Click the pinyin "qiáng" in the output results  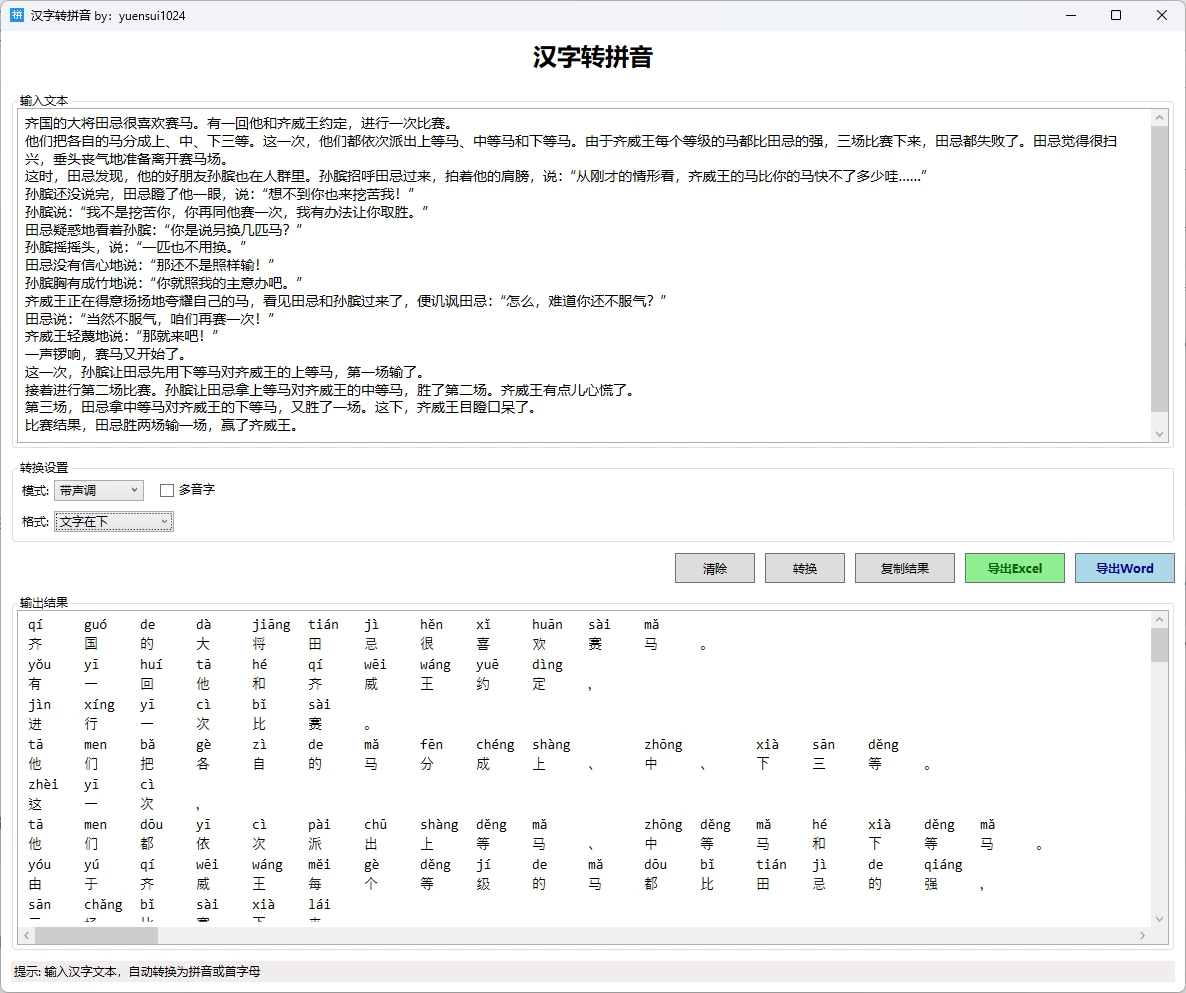(943, 864)
